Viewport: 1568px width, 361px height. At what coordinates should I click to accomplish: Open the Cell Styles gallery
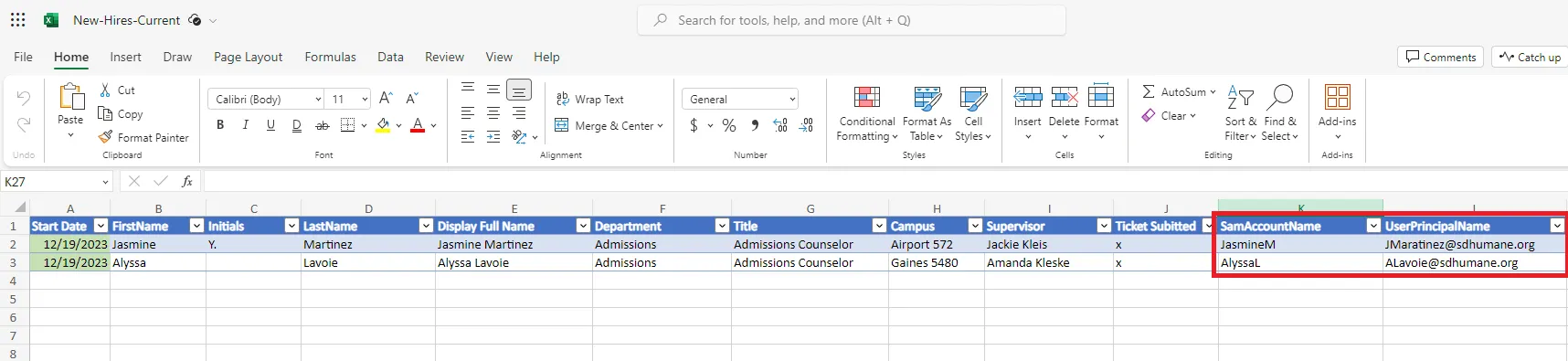973,113
